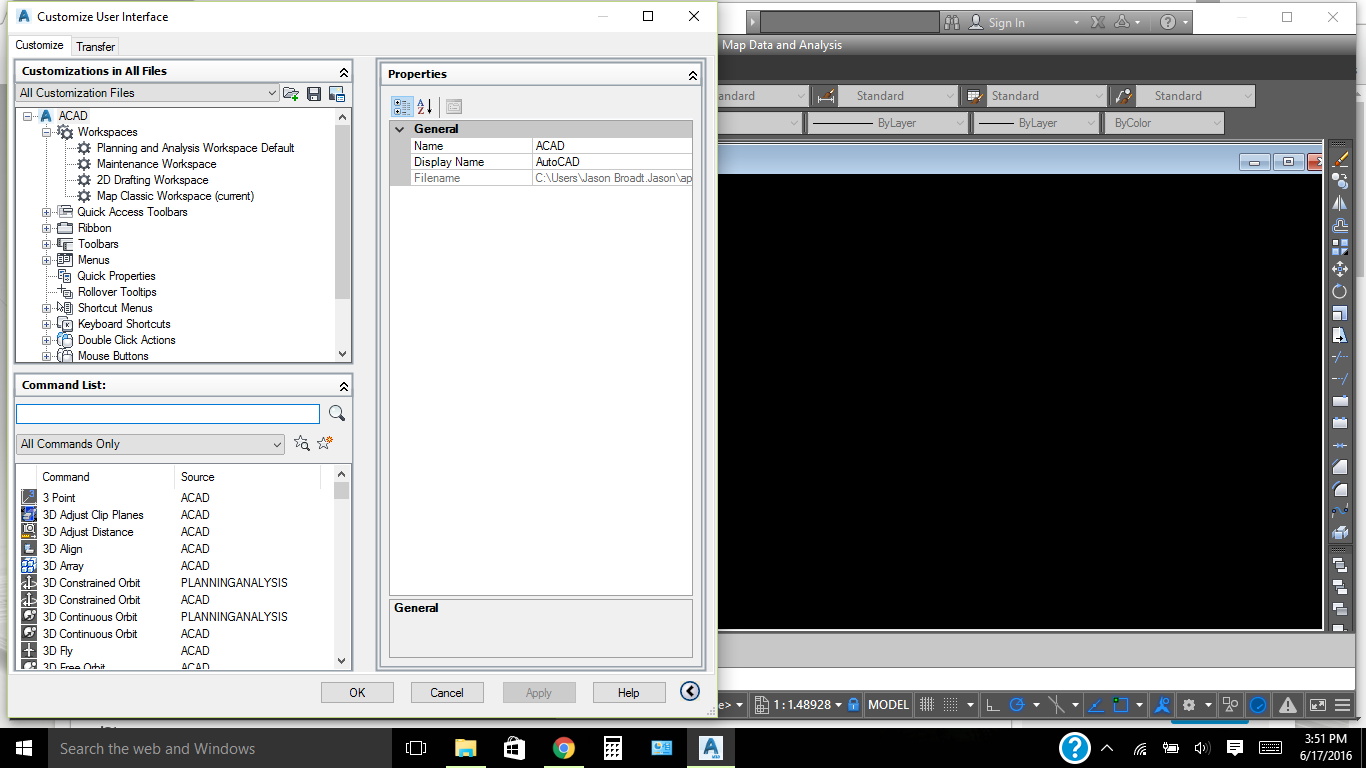
Task: Open the Load partial customization file icon
Action: point(291,92)
